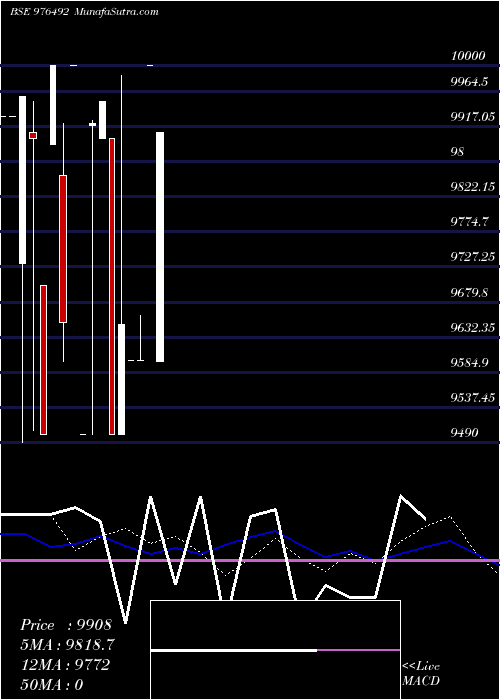The height and width of the screenshot is (700, 500).
Task: Select the 9632.35 price axis label
Action: [473, 328]
